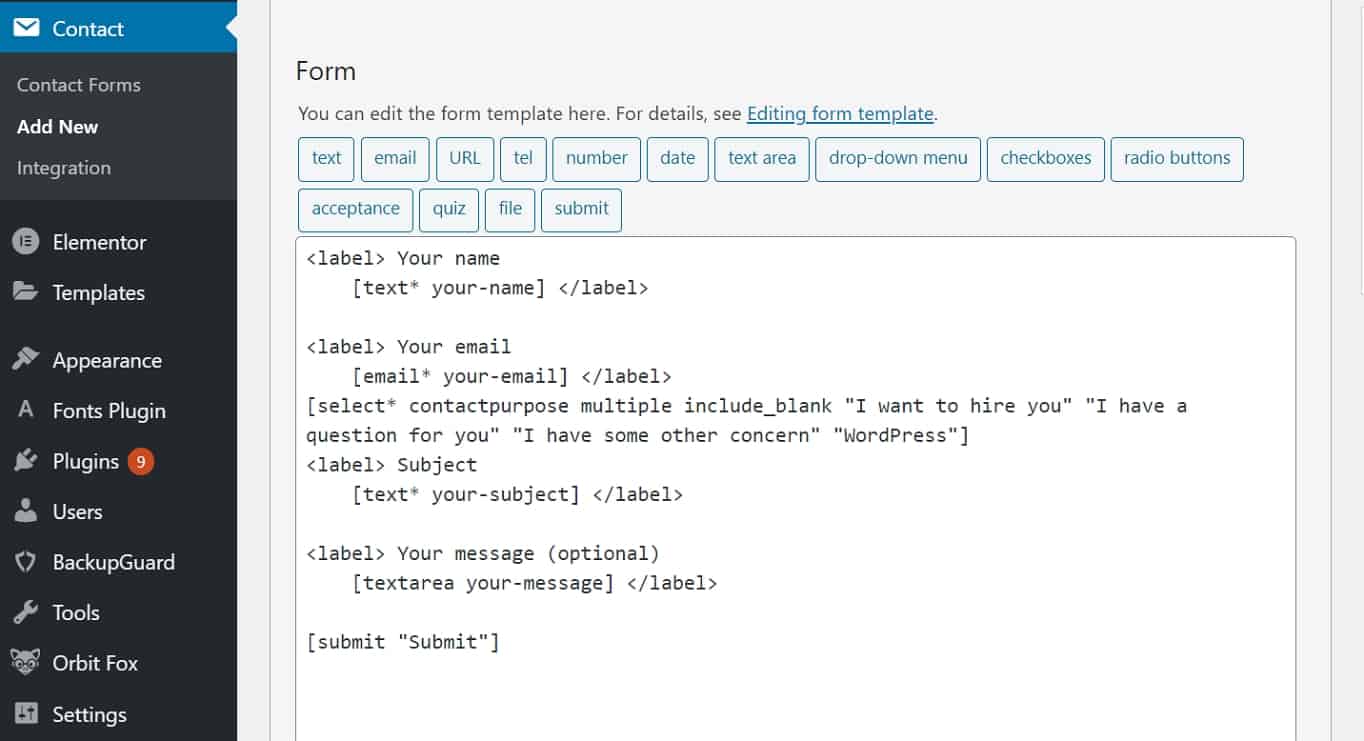The width and height of the screenshot is (1364, 741).
Task: Click the "[text* your-subject] </label>" line
Action: [x=518, y=495]
